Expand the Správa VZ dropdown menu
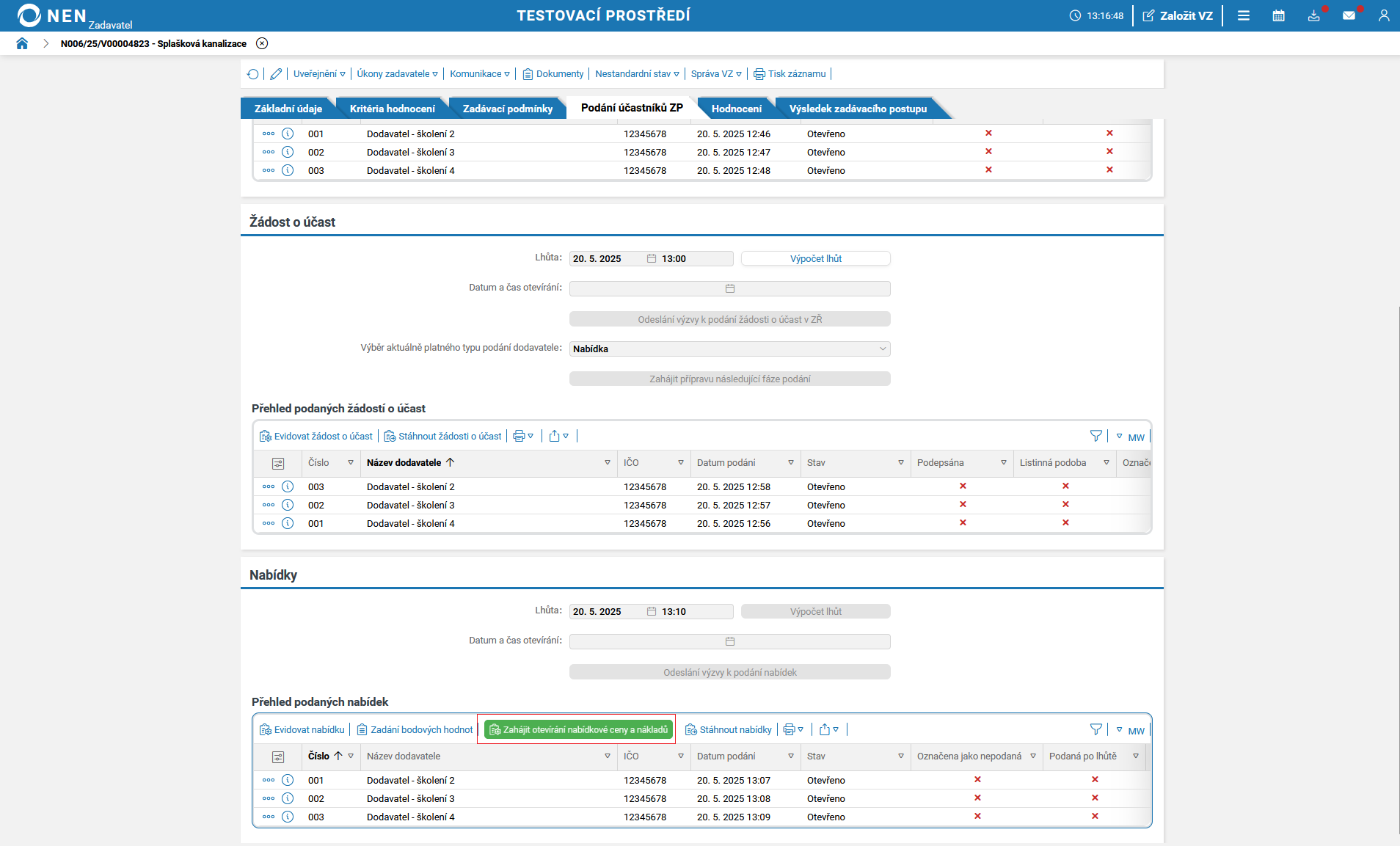1400x846 pixels. click(715, 74)
